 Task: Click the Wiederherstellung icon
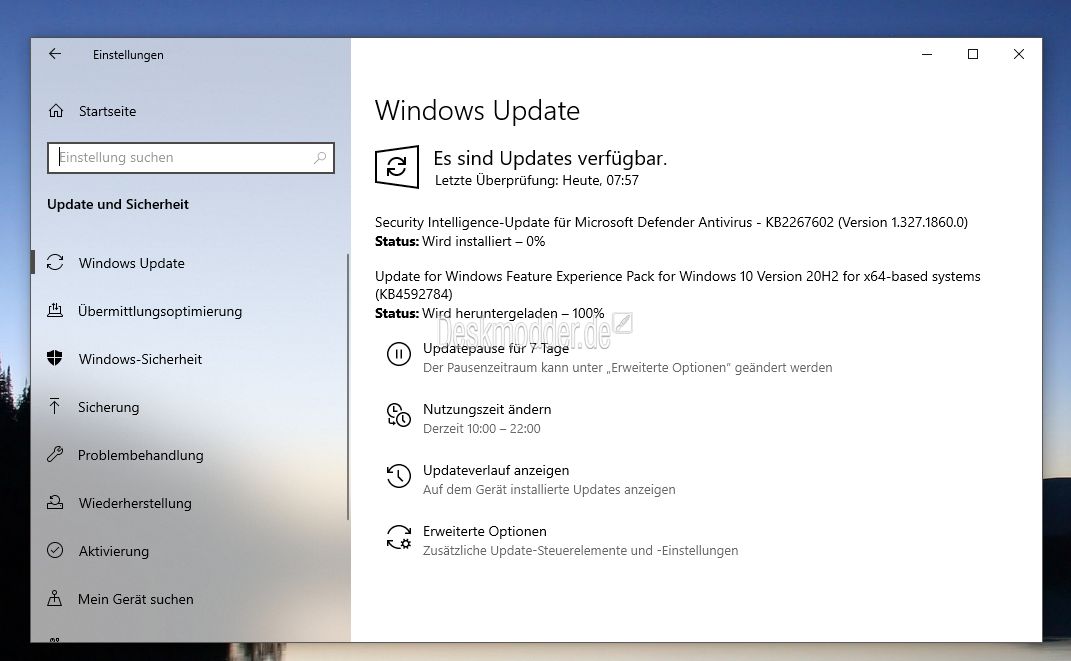[55, 503]
